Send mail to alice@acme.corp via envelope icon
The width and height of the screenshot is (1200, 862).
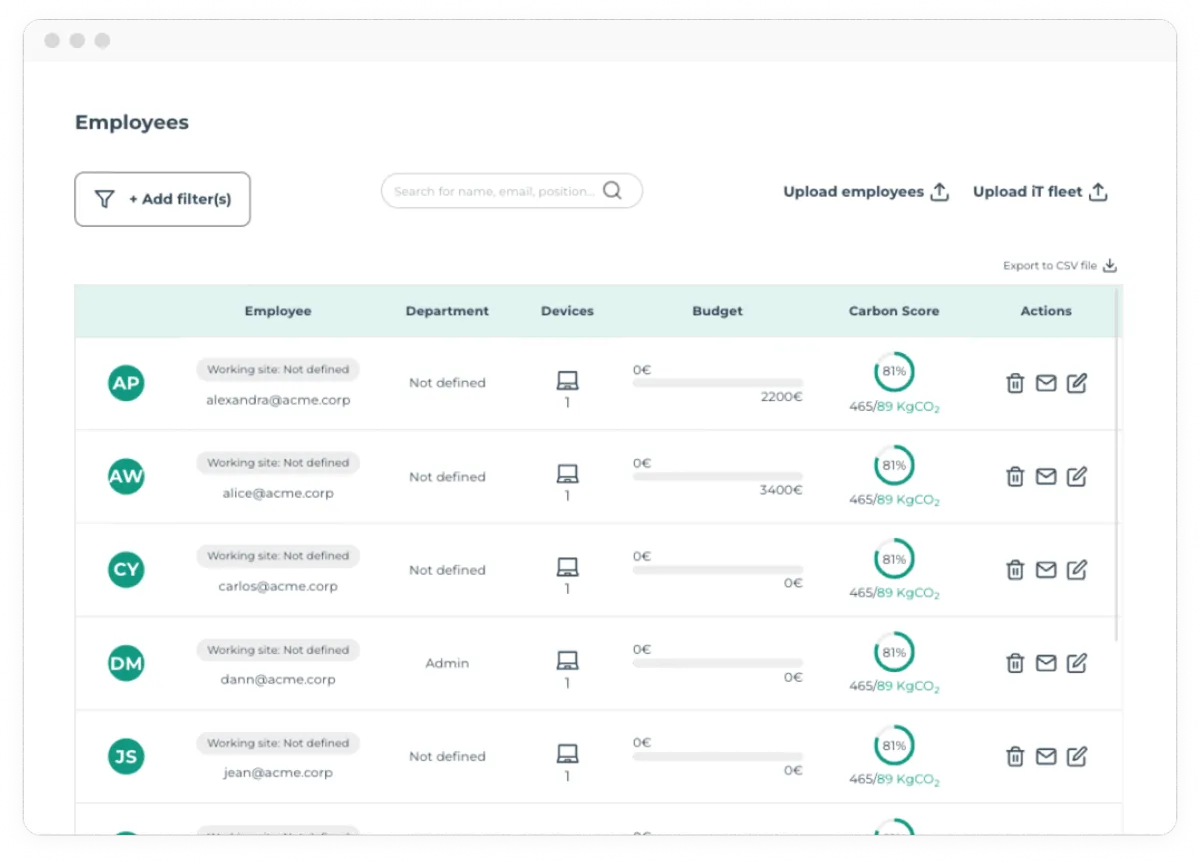tap(1046, 477)
